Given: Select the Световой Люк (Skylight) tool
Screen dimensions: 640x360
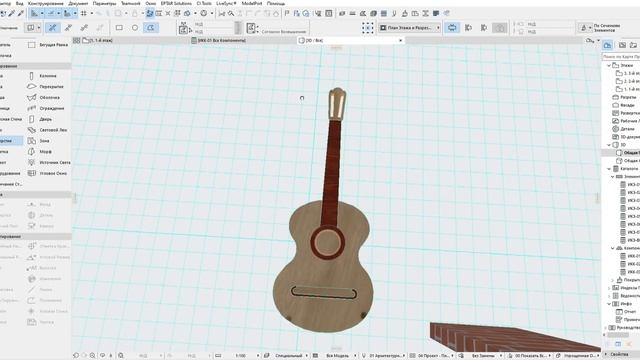Looking at the screenshot, I should point(47,130).
